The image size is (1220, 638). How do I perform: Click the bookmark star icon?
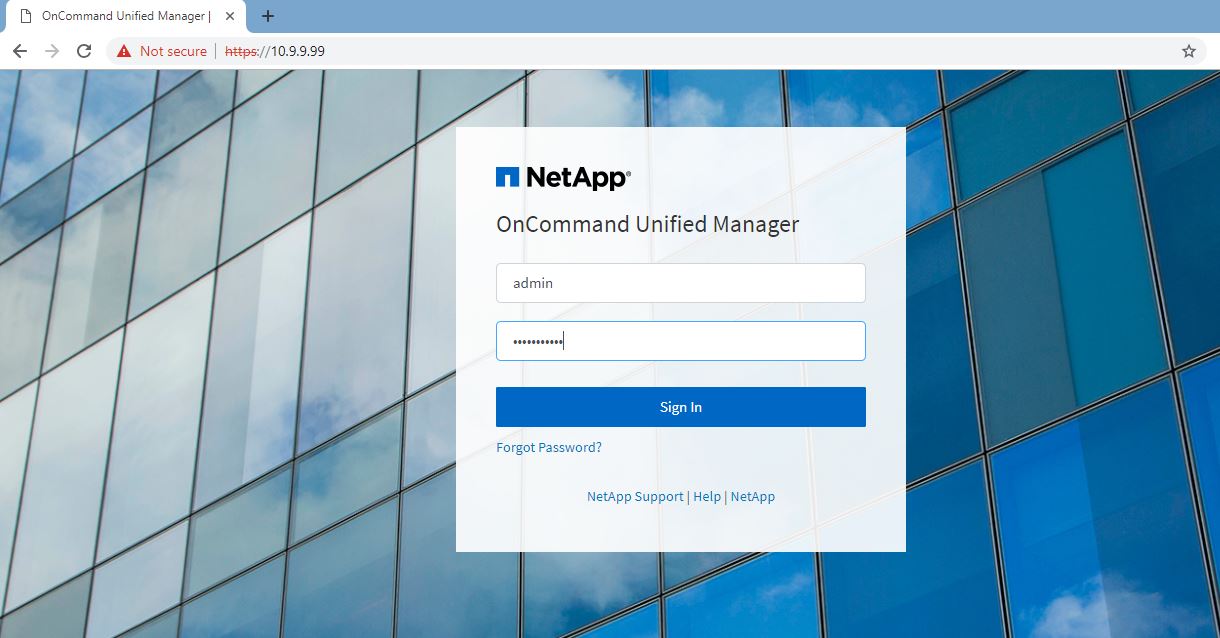1188,50
